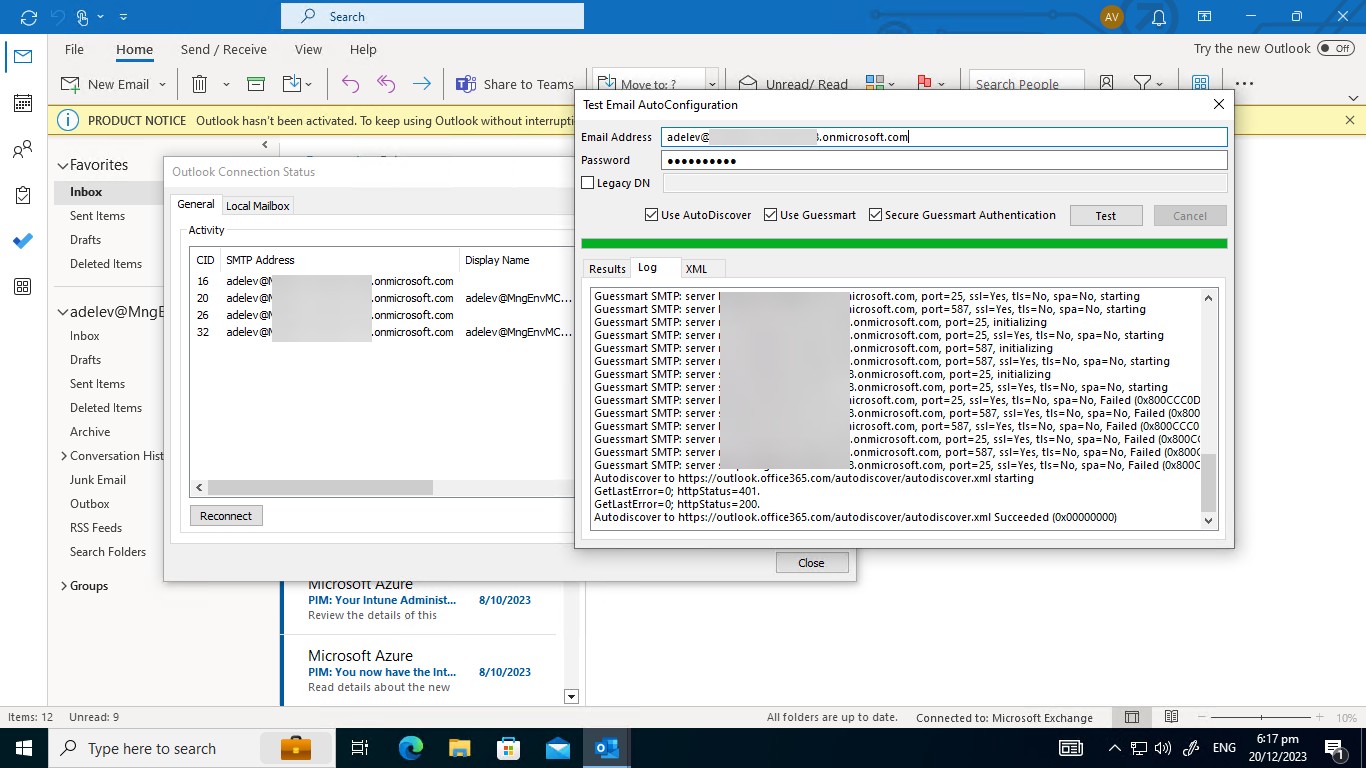Open the View ribbon tab

[308, 49]
